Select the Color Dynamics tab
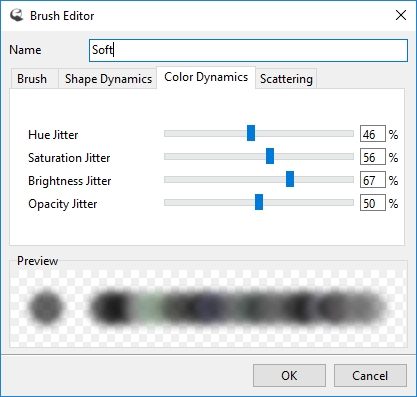This screenshot has width=417, height=397. coord(206,77)
